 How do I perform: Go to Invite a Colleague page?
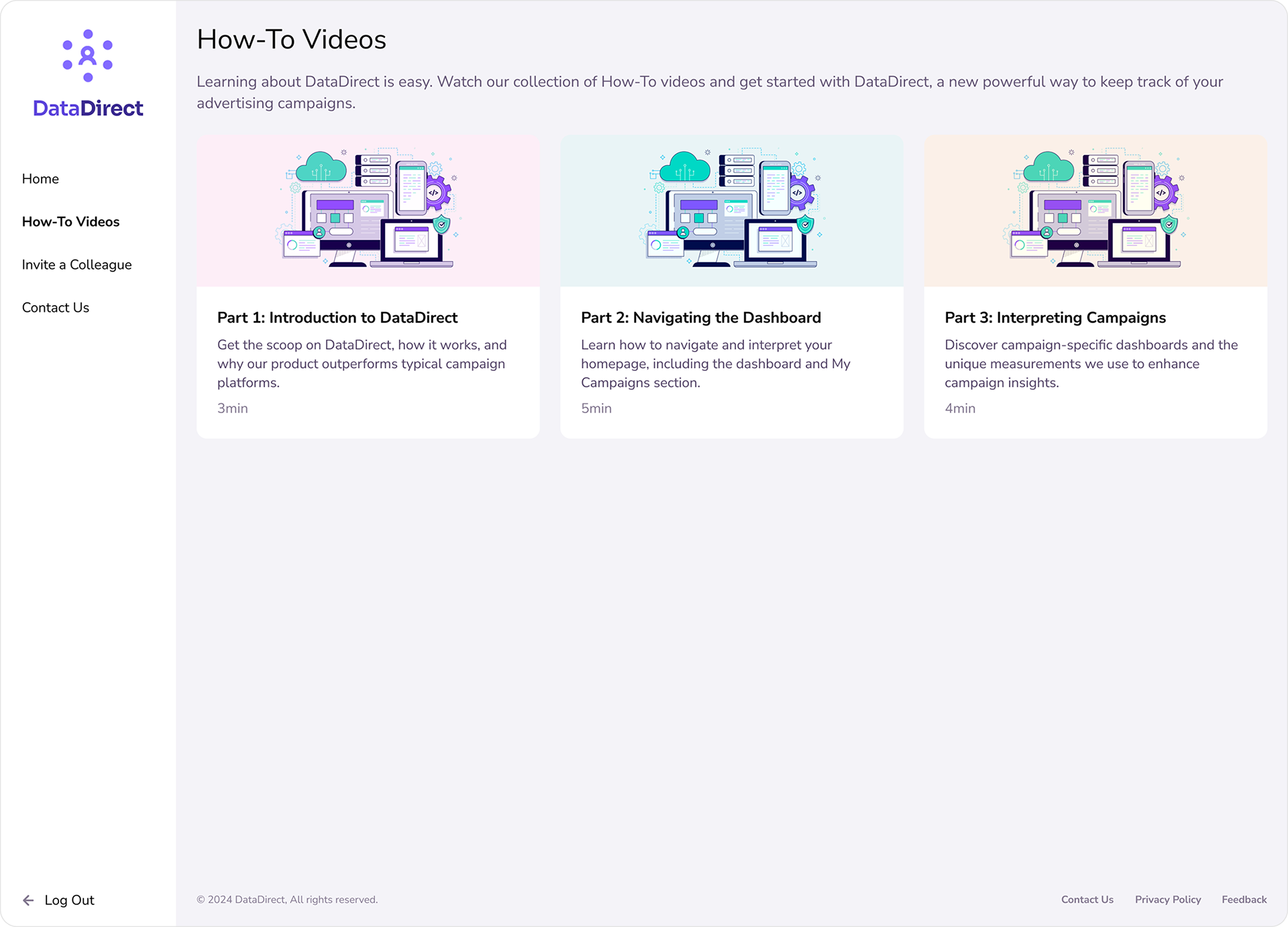(x=76, y=265)
